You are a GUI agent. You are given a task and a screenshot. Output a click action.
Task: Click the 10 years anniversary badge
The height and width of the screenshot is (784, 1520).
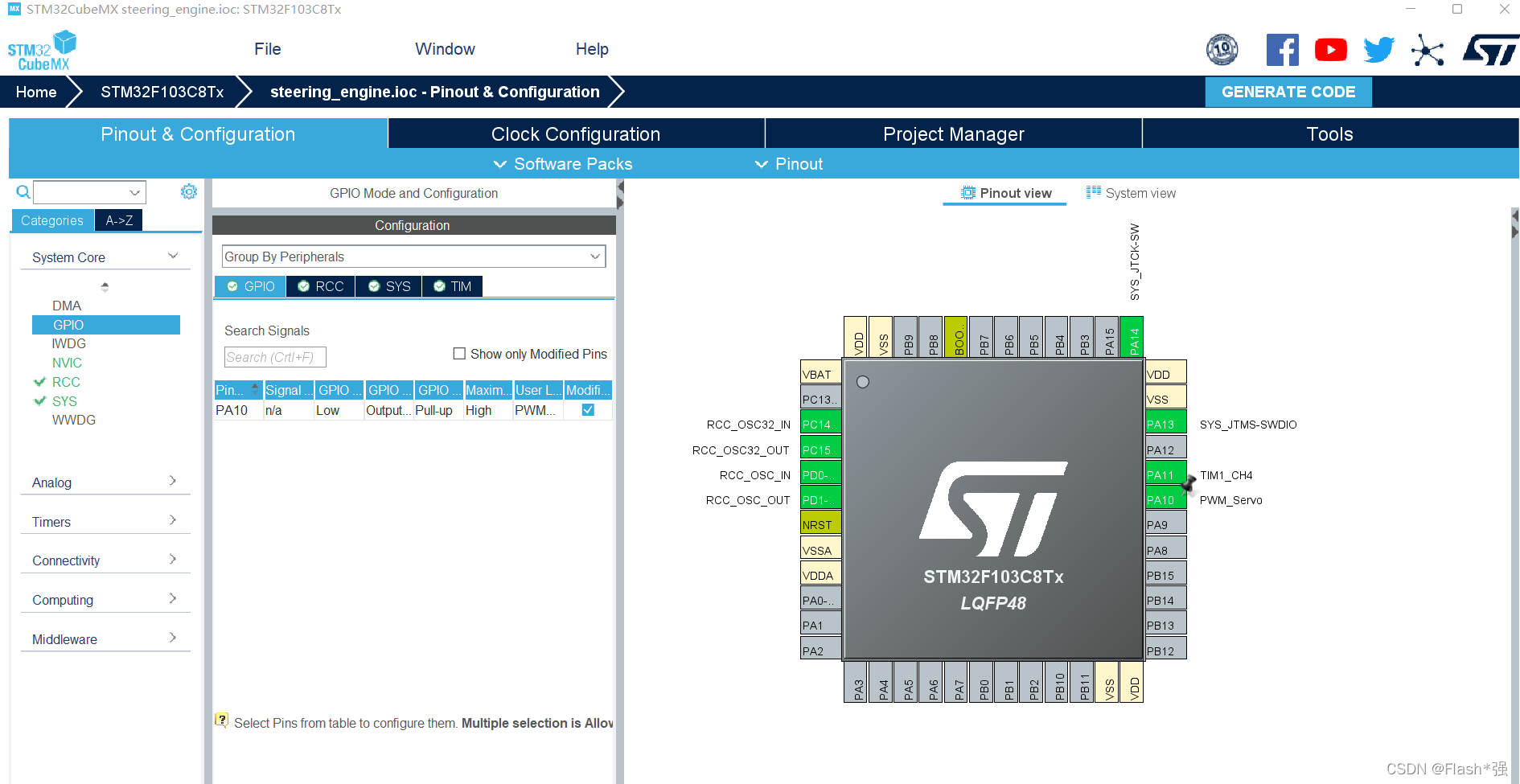pos(1222,50)
